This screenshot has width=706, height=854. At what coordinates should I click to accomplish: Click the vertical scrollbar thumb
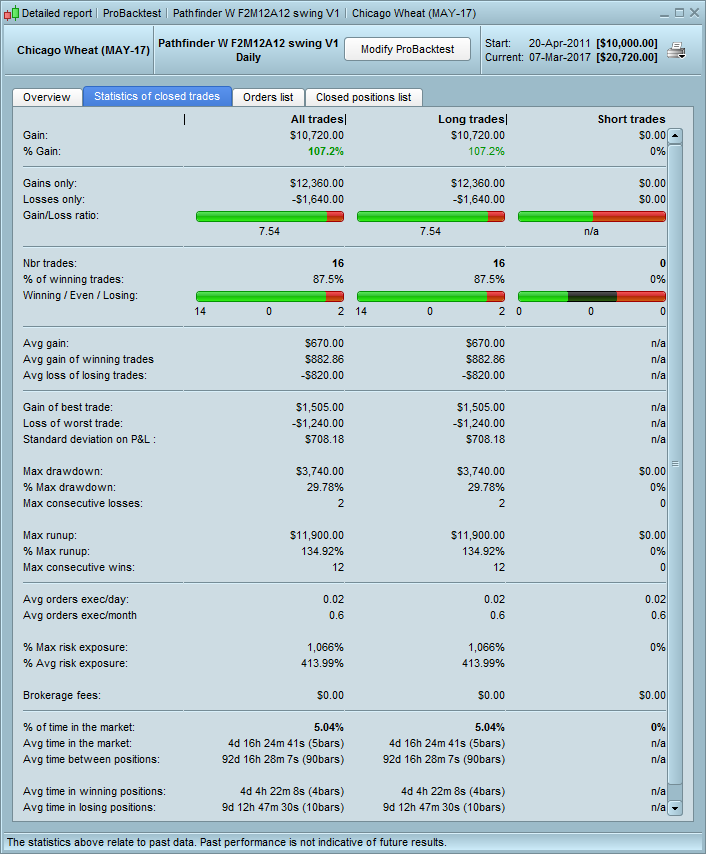pyautogui.click(x=675, y=464)
